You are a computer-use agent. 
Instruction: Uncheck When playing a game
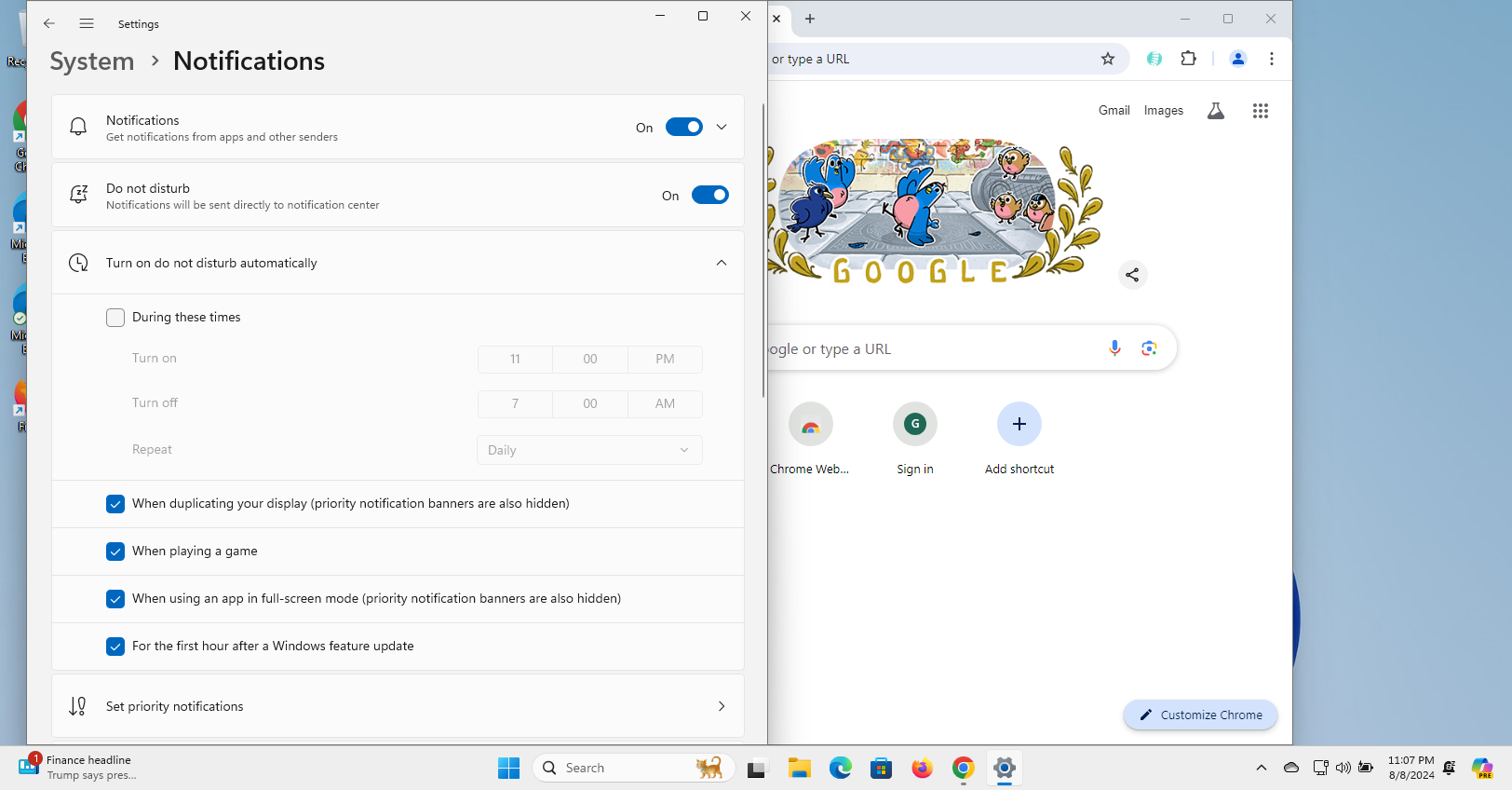click(x=115, y=552)
